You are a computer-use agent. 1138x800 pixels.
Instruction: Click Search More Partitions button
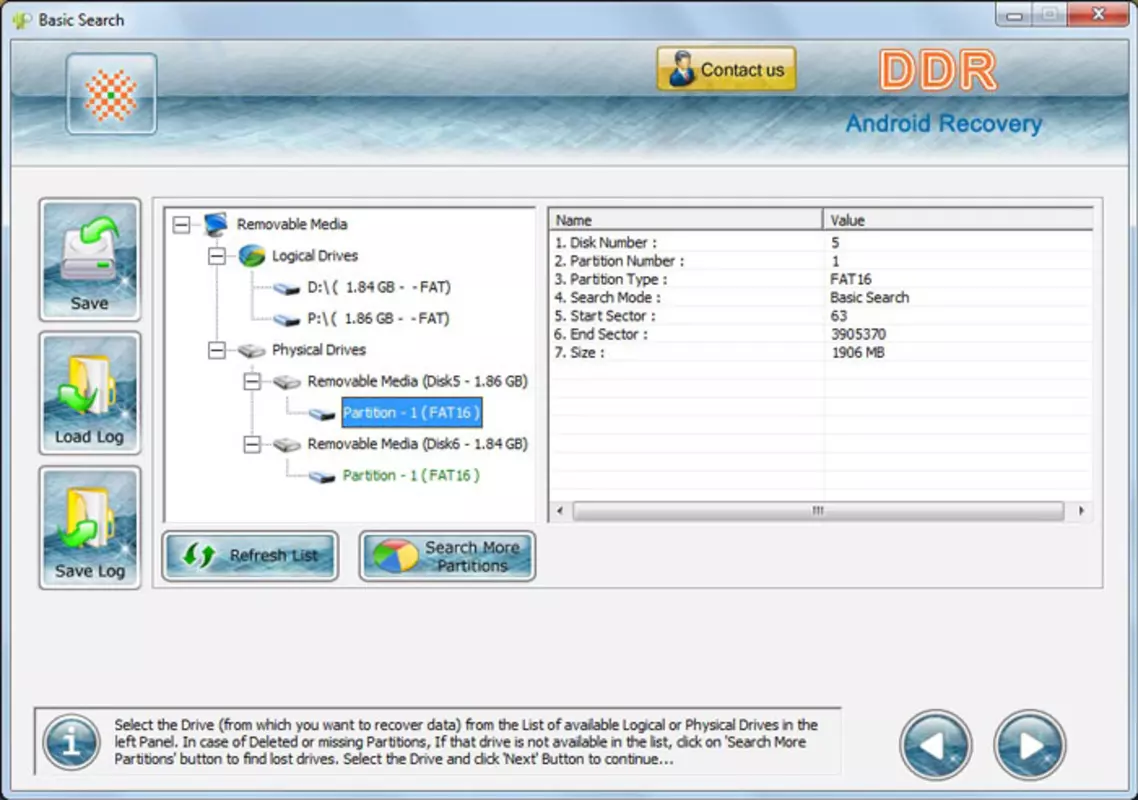tap(447, 556)
